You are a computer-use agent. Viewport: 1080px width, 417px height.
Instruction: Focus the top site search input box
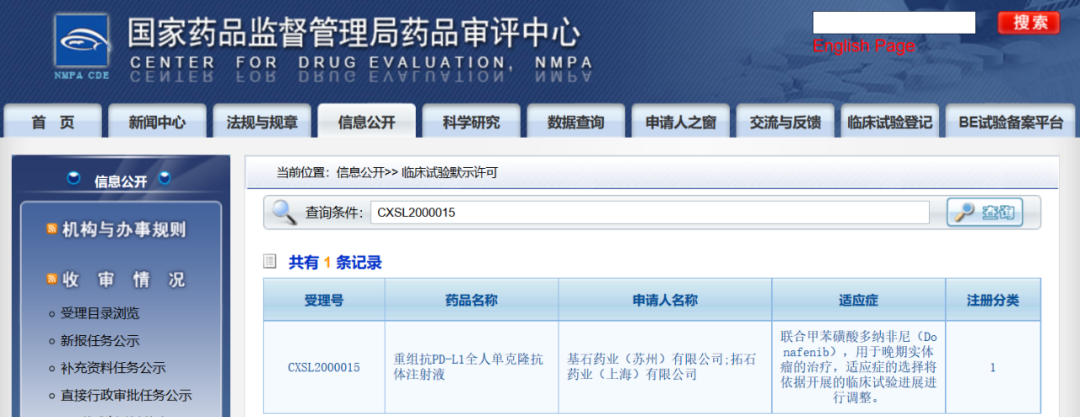tap(894, 23)
